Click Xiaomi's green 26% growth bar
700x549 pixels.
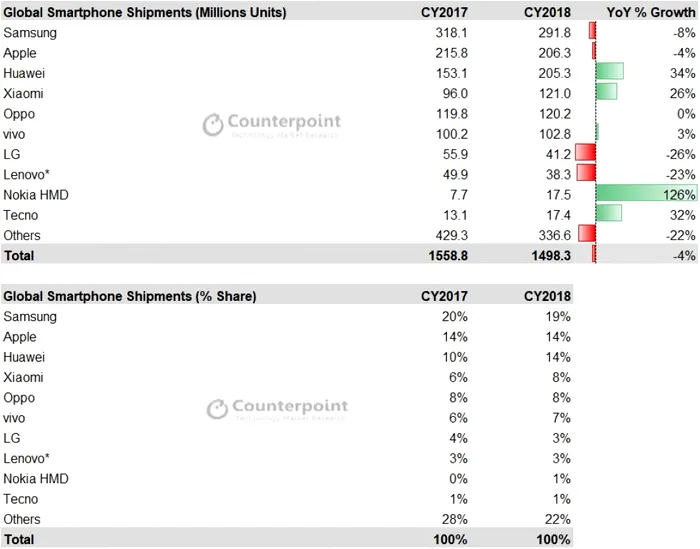coord(606,92)
